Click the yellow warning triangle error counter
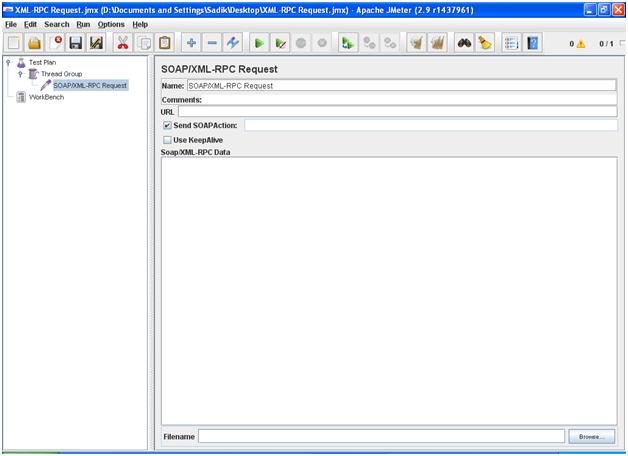Screen dimensions: 628x456 (x=581, y=44)
